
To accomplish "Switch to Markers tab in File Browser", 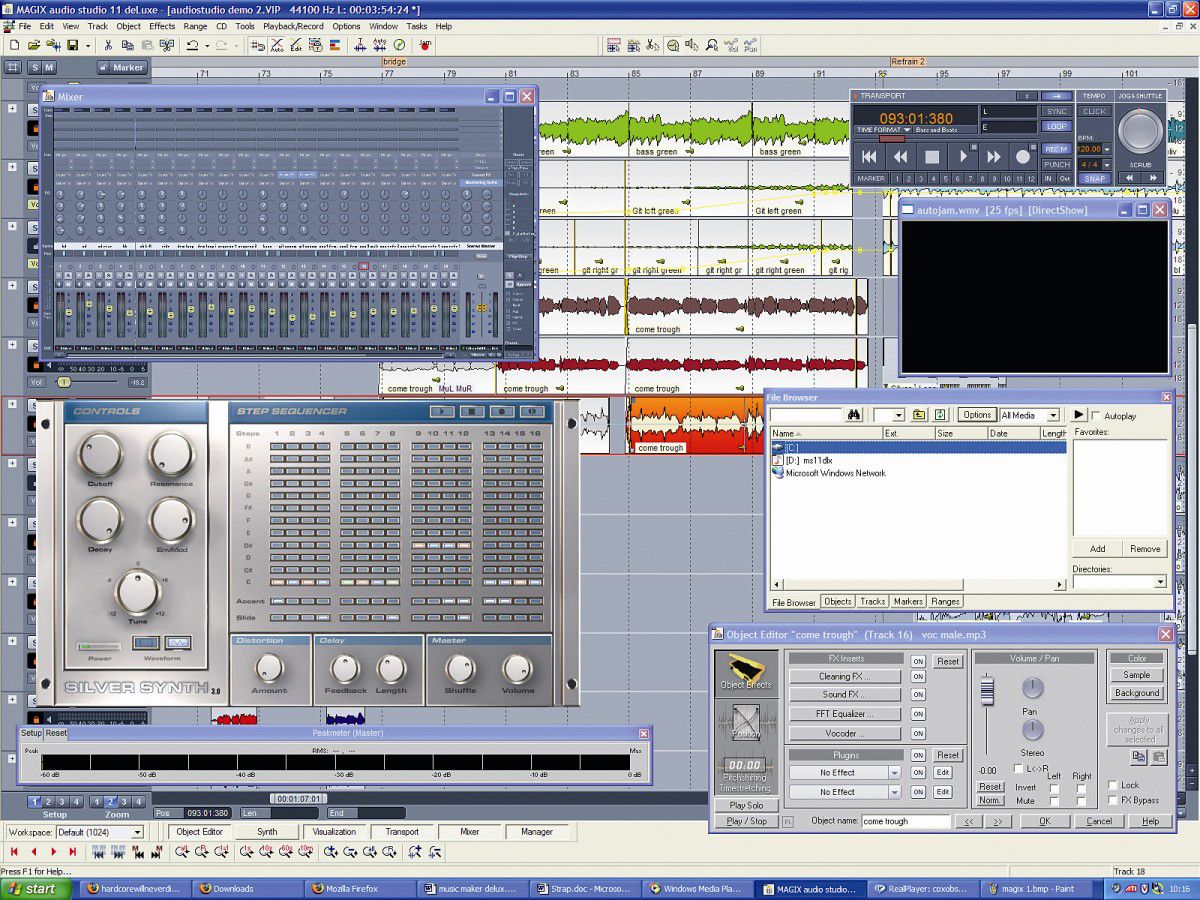I will coord(908,602).
